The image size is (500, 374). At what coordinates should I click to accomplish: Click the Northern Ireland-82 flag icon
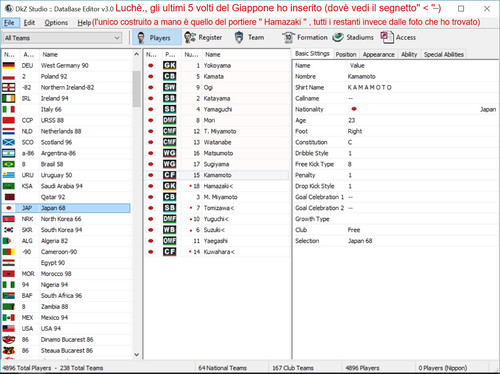click(9, 87)
